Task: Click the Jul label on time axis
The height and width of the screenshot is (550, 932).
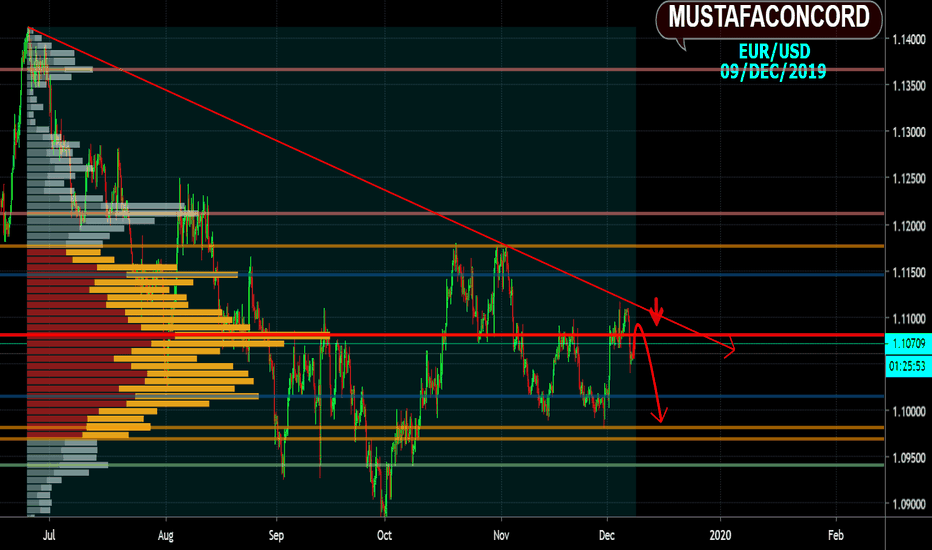Action: pyautogui.click(x=49, y=535)
